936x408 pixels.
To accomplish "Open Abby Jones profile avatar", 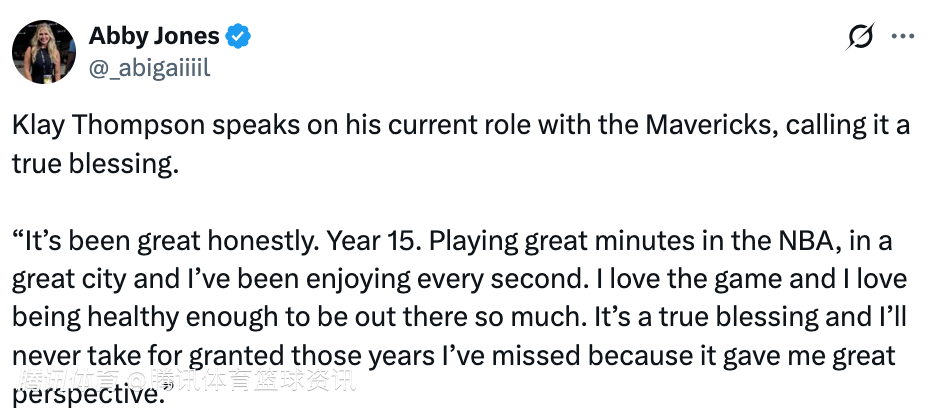I will [44, 51].
